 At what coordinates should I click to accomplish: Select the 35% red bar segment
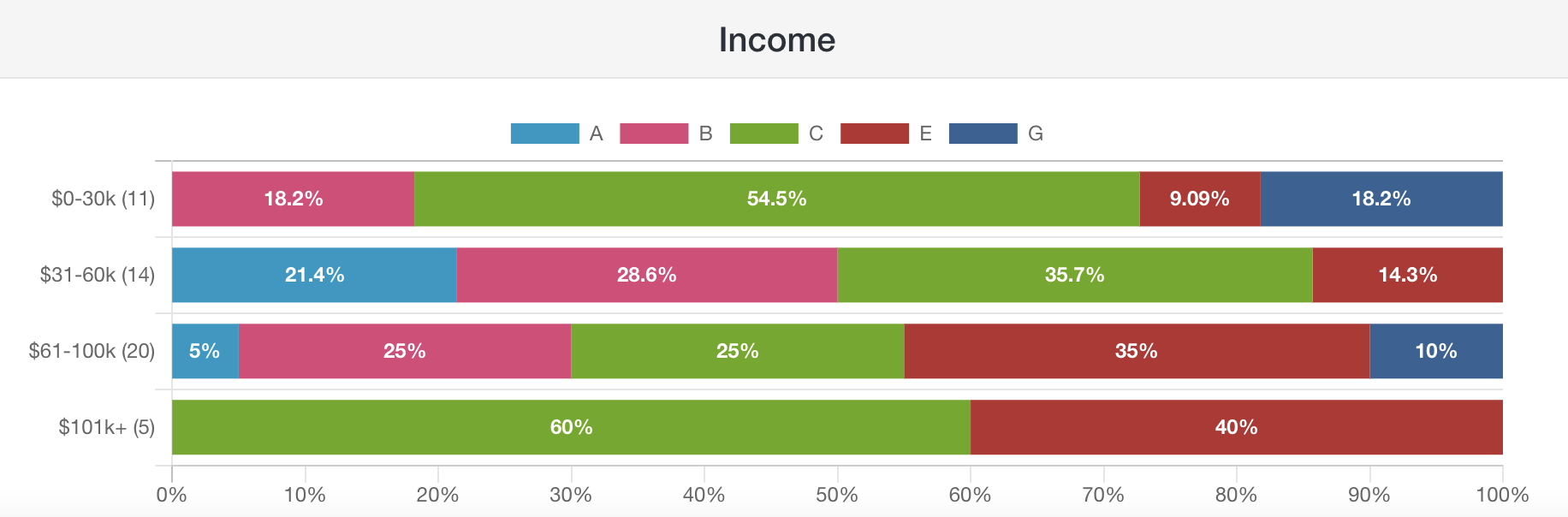[1136, 351]
